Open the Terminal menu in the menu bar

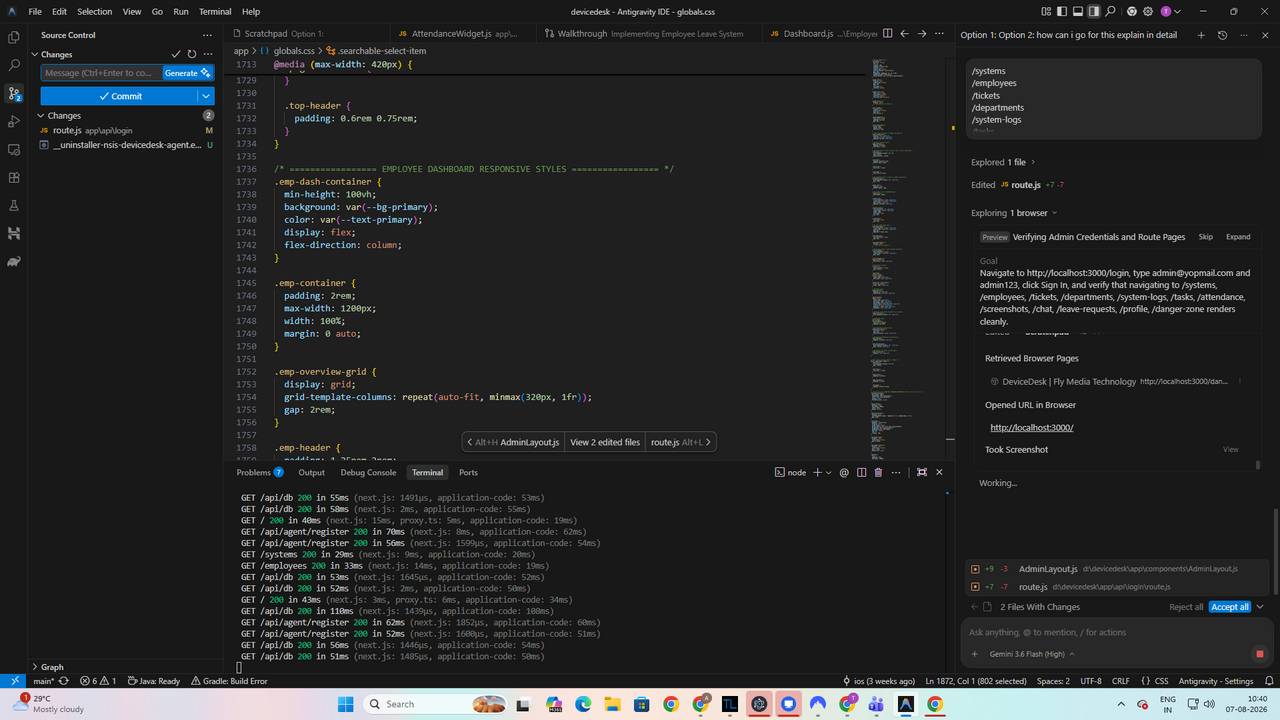click(x=215, y=11)
